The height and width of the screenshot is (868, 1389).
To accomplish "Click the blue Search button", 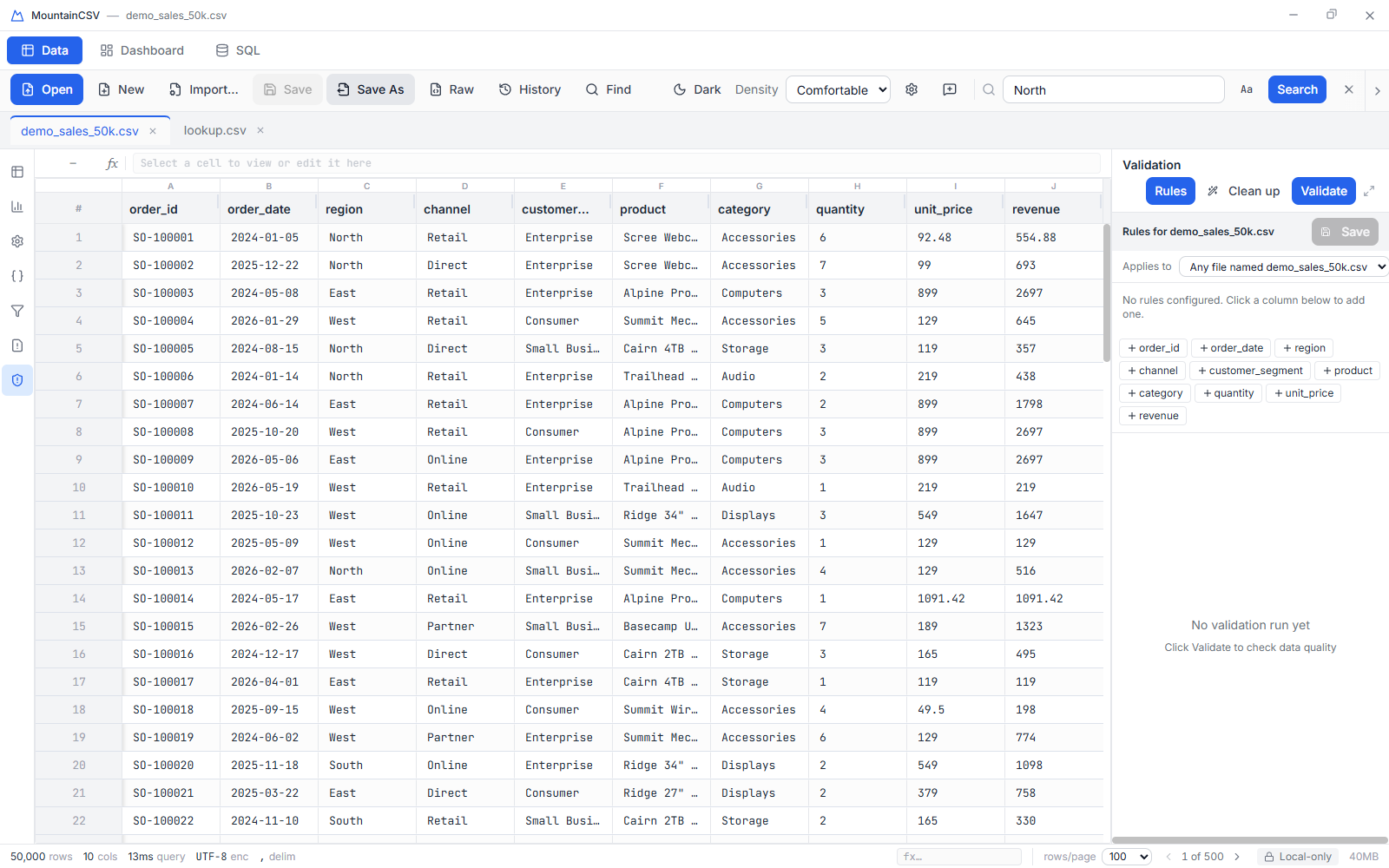I will [x=1297, y=89].
